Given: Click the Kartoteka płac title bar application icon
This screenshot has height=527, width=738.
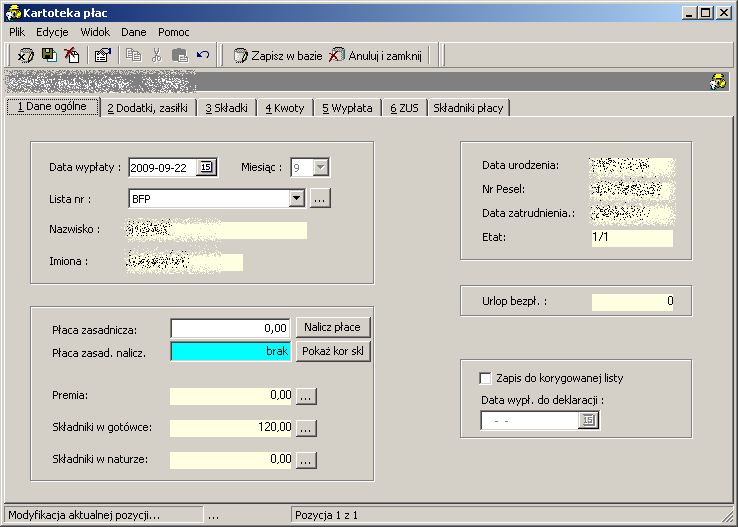Looking at the screenshot, I should pos(13,13).
